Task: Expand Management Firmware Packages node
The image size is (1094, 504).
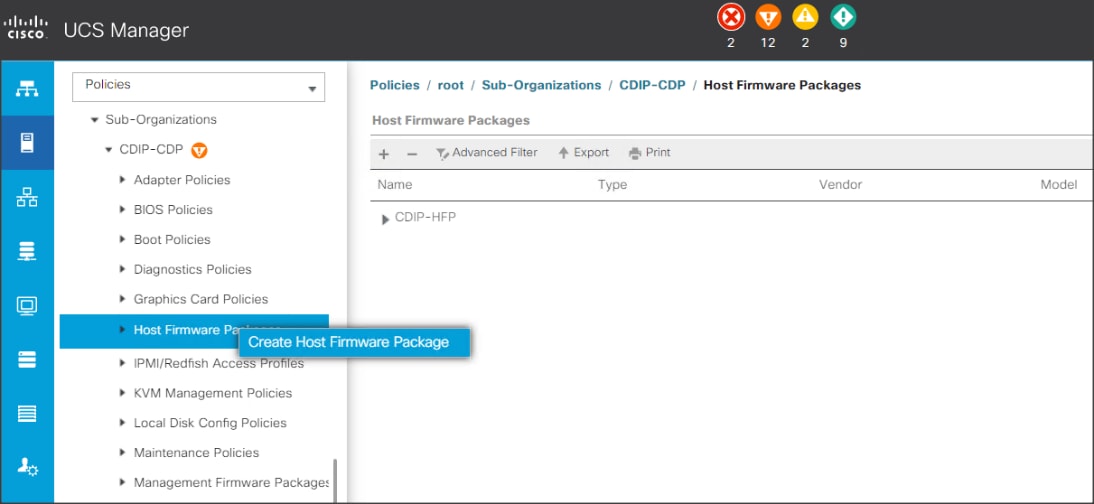Action: tap(123, 482)
